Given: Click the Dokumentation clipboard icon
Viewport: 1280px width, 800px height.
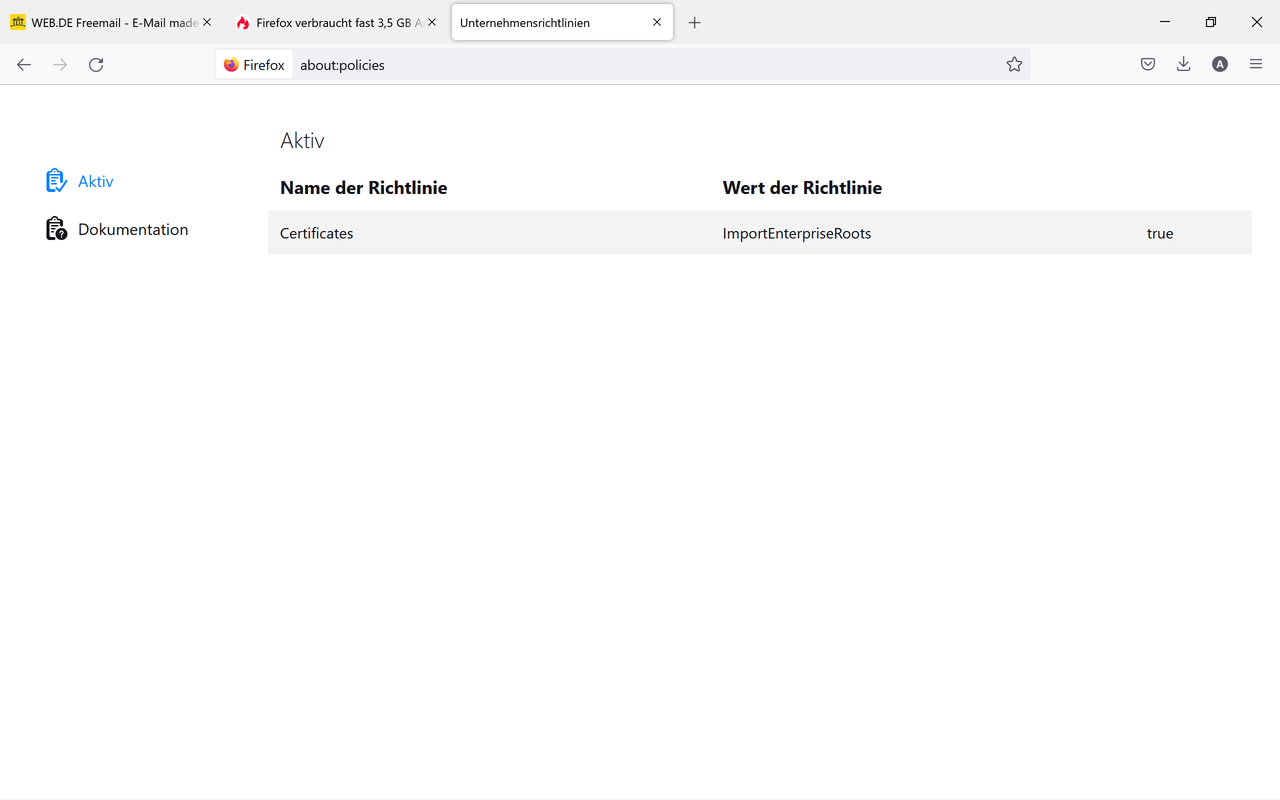Looking at the screenshot, I should [56, 229].
